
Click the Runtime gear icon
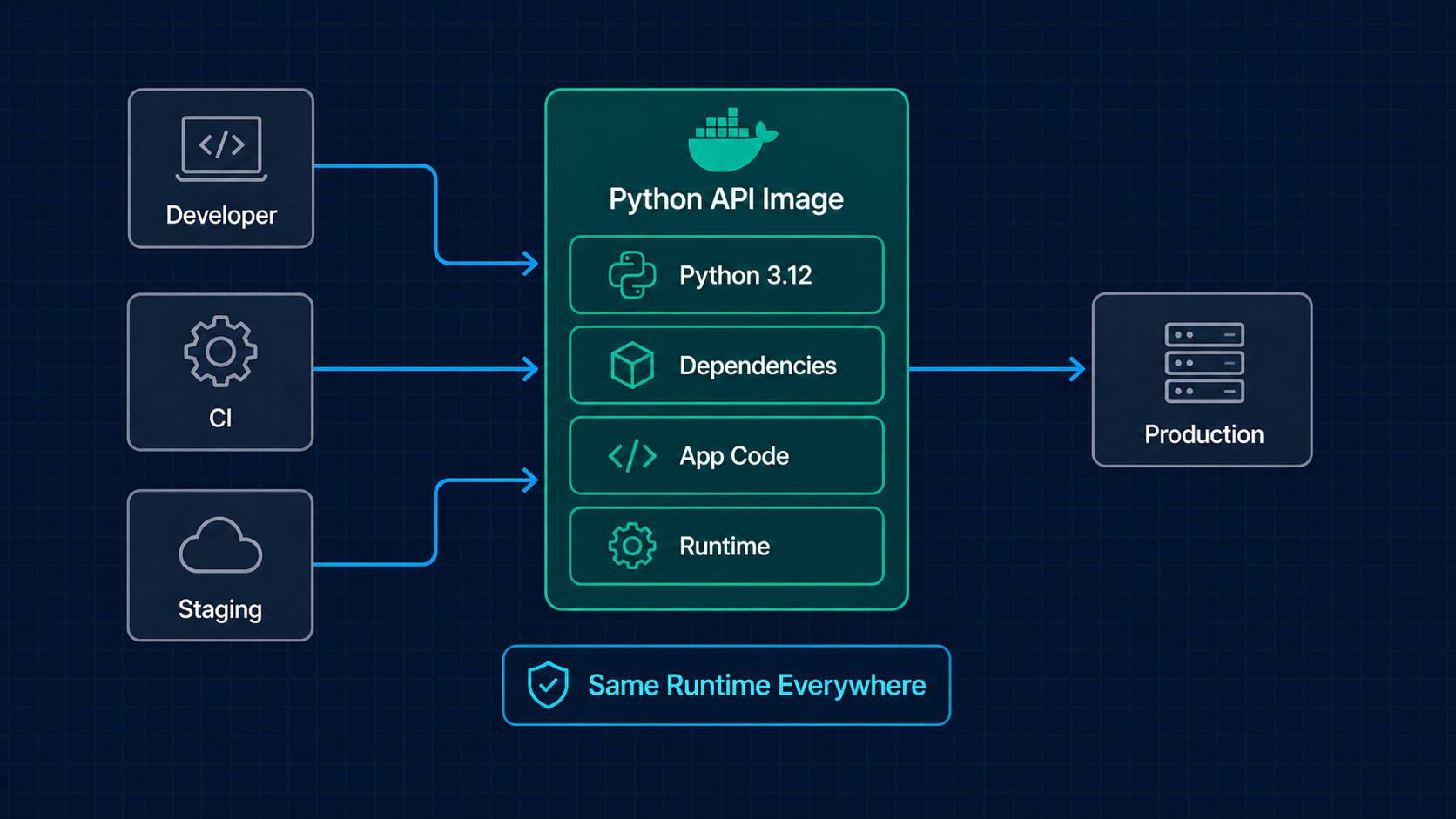pos(632,546)
